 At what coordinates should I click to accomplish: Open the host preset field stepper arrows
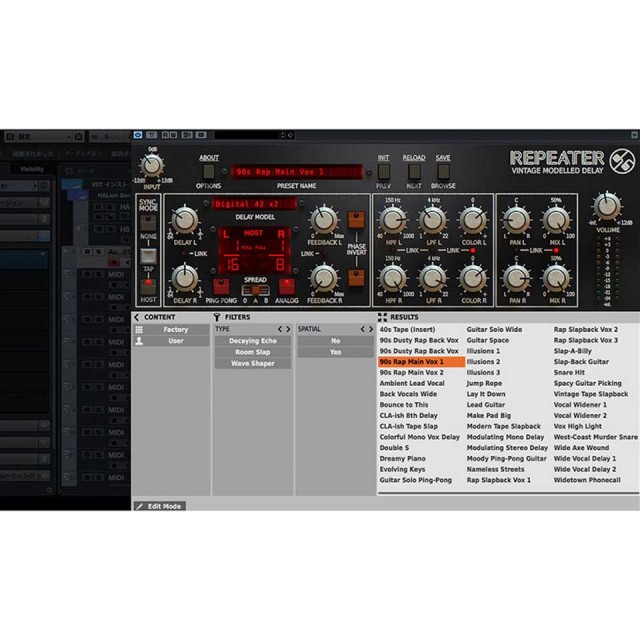point(282,135)
